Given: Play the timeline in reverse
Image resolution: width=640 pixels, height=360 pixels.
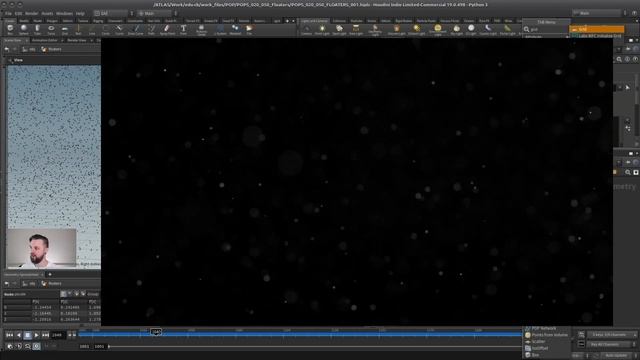Looking at the screenshot, I should (x=18, y=335).
